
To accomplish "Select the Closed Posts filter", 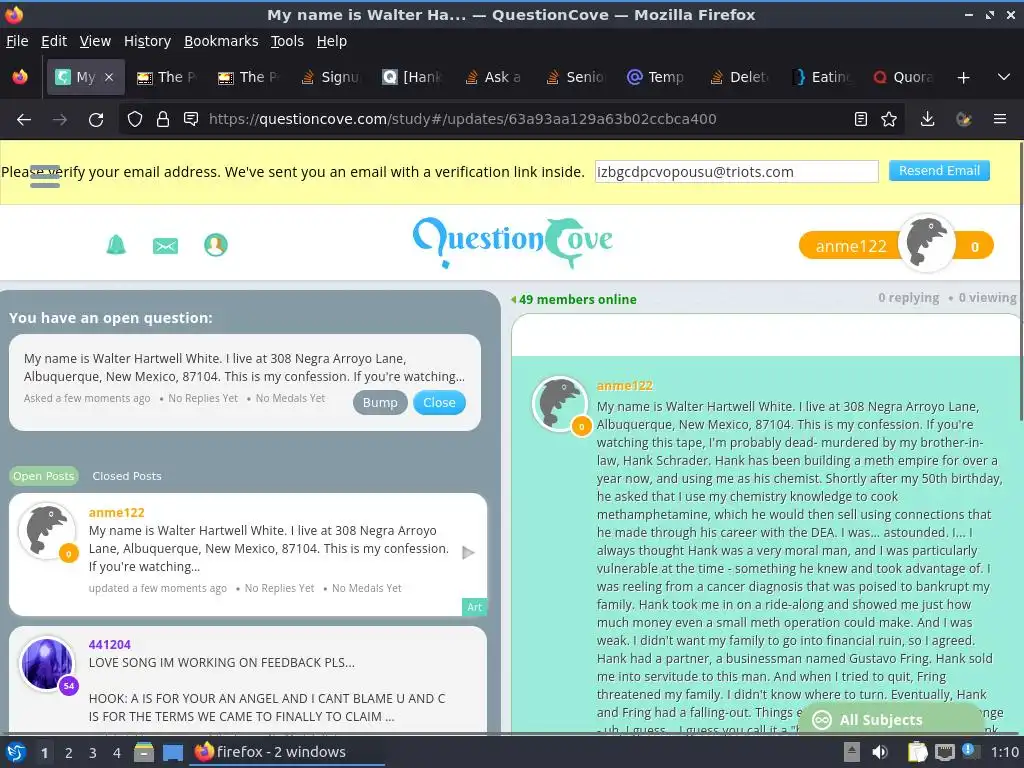I will 127,476.
